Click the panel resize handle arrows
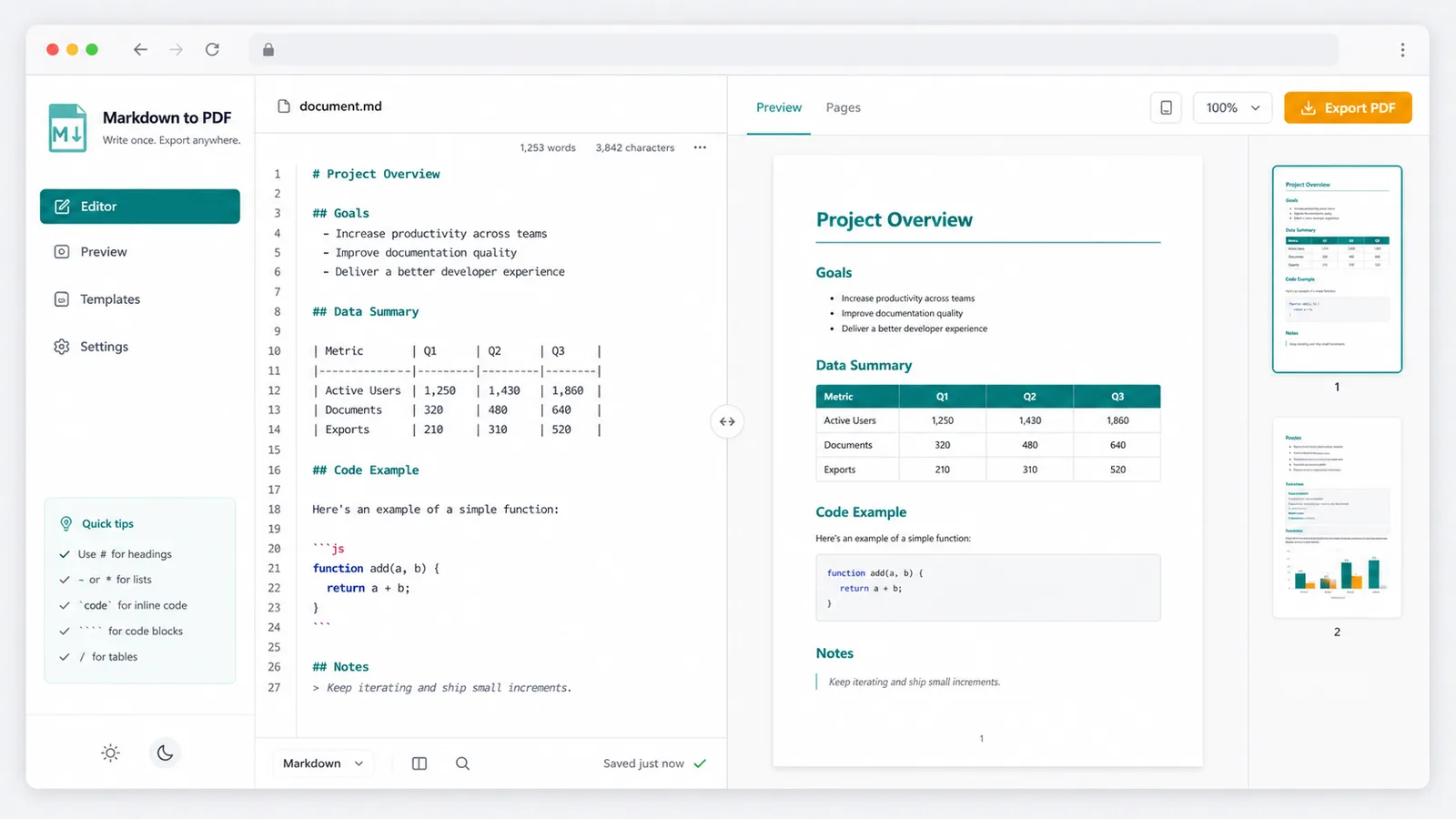1456x819 pixels. click(x=727, y=421)
